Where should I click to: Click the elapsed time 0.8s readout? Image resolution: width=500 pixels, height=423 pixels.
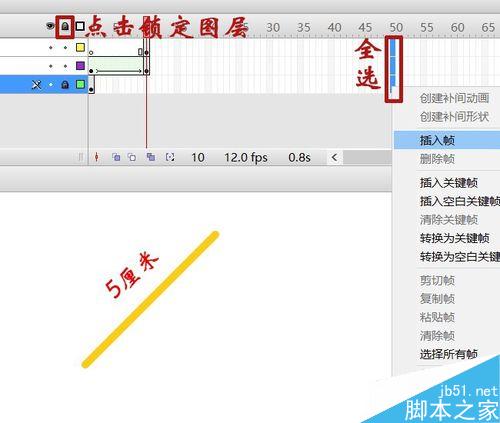tap(299, 157)
